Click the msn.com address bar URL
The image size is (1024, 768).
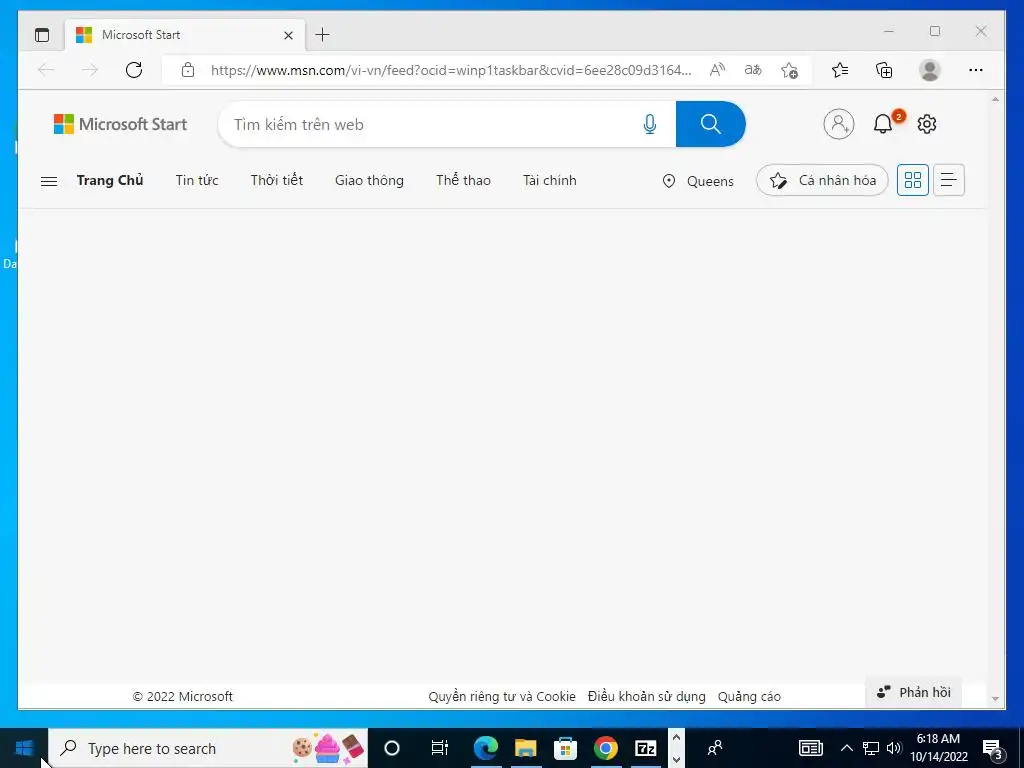click(451, 70)
